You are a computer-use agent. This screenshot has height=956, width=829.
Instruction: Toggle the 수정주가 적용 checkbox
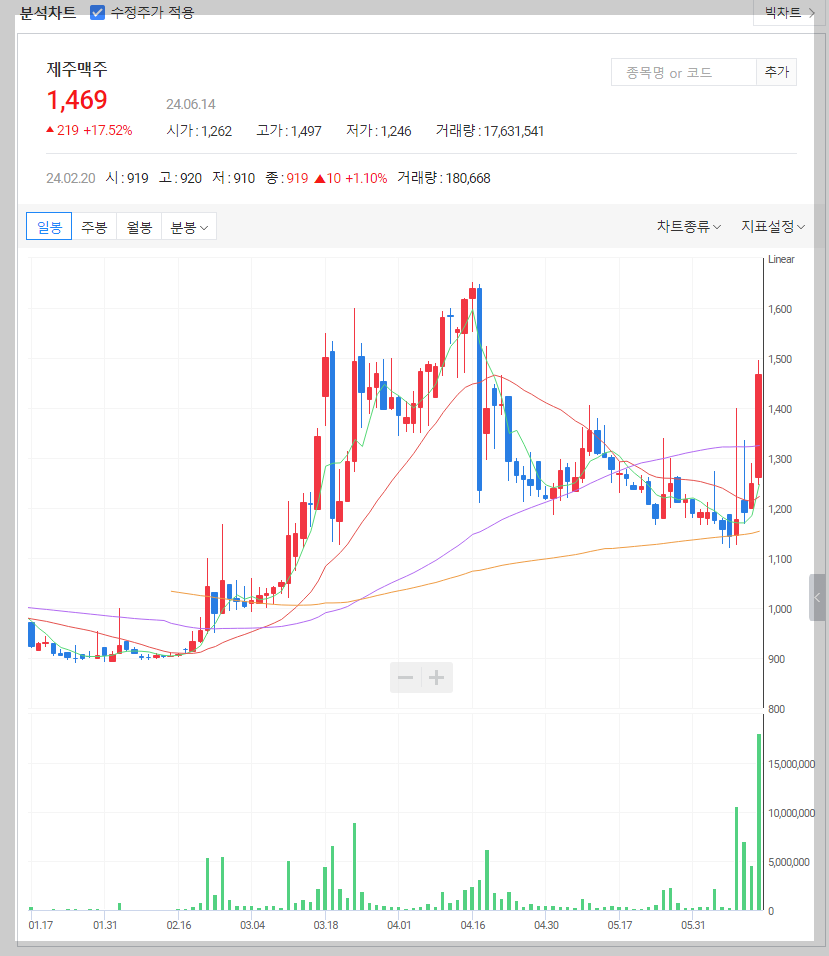point(98,12)
